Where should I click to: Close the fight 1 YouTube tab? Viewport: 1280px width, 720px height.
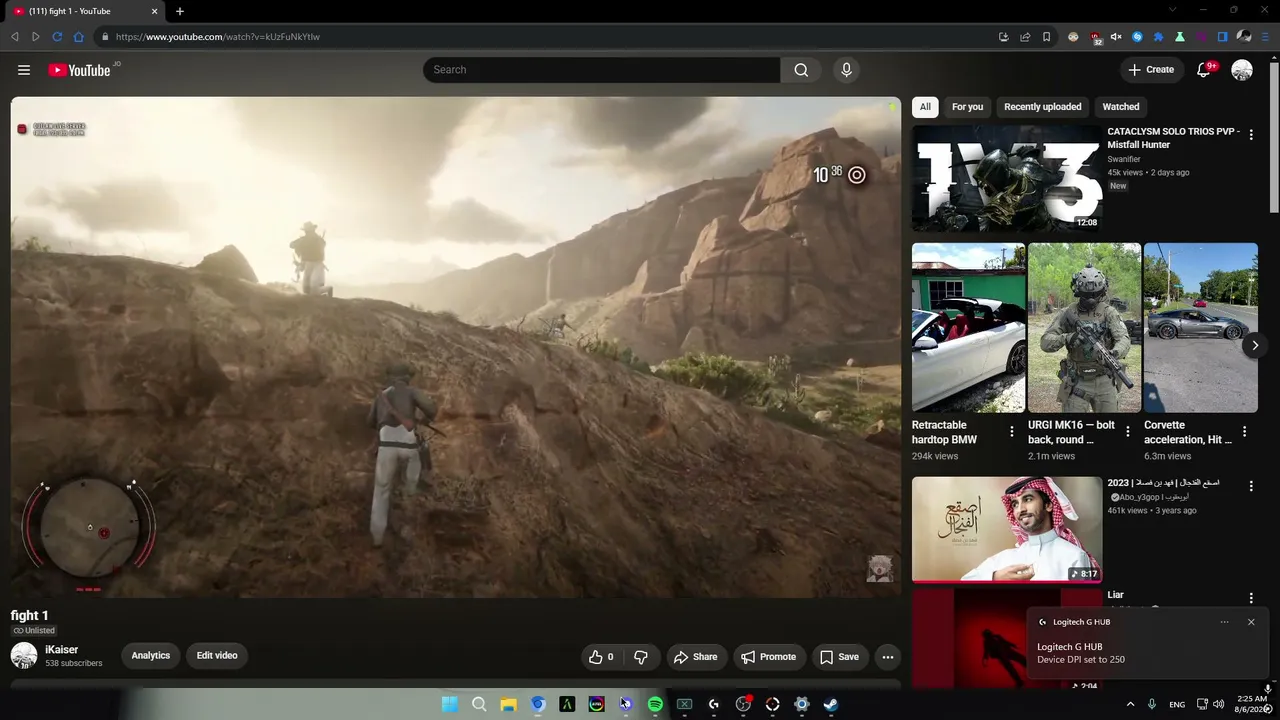coord(155,11)
